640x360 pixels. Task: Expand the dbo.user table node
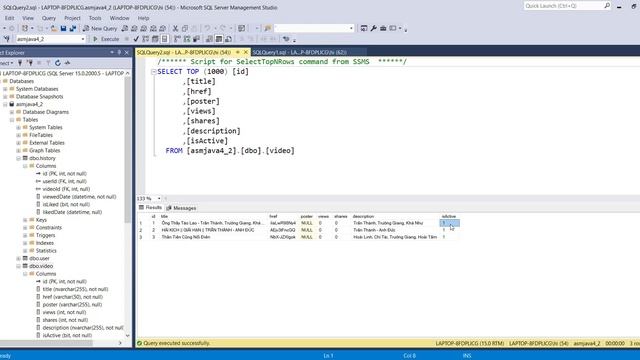pos(18,258)
